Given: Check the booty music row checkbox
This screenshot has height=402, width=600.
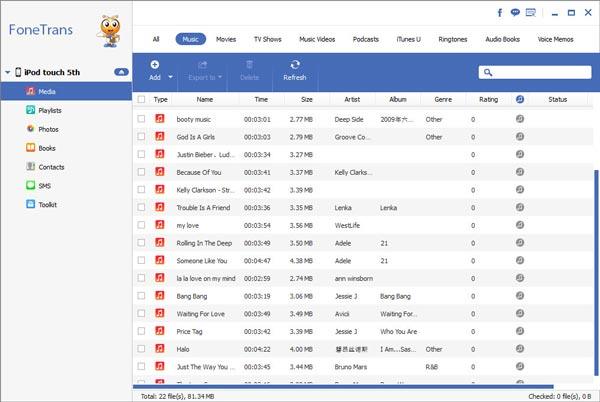Looking at the screenshot, I should coord(142,119).
